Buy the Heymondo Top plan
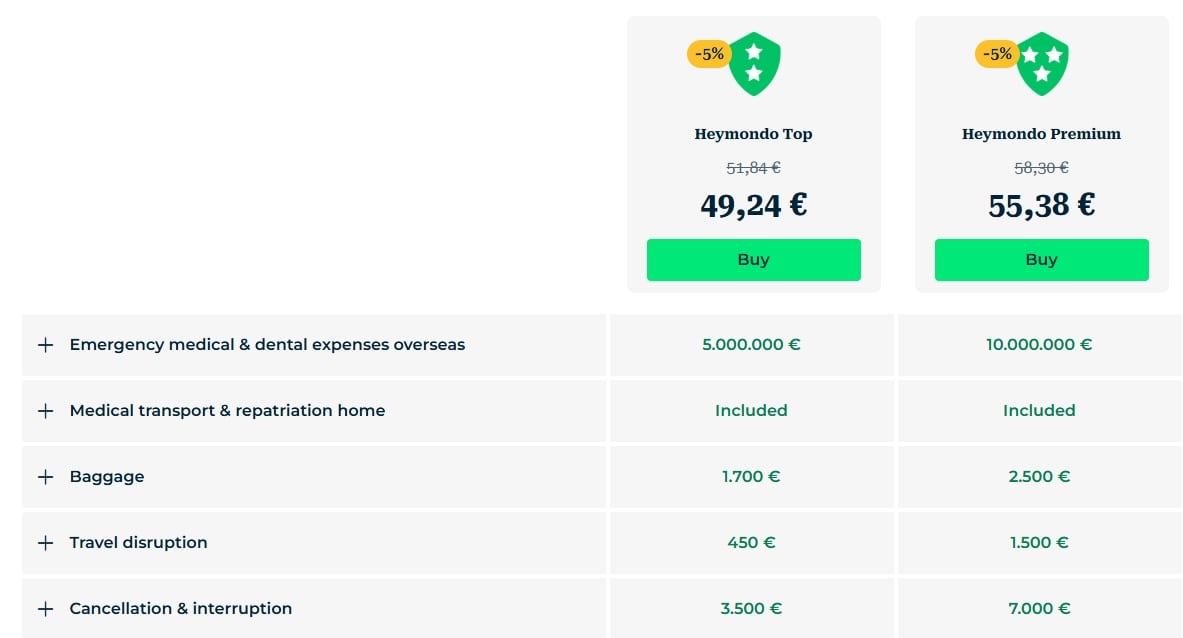Viewport: 1183px width, 638px height. 754,259
